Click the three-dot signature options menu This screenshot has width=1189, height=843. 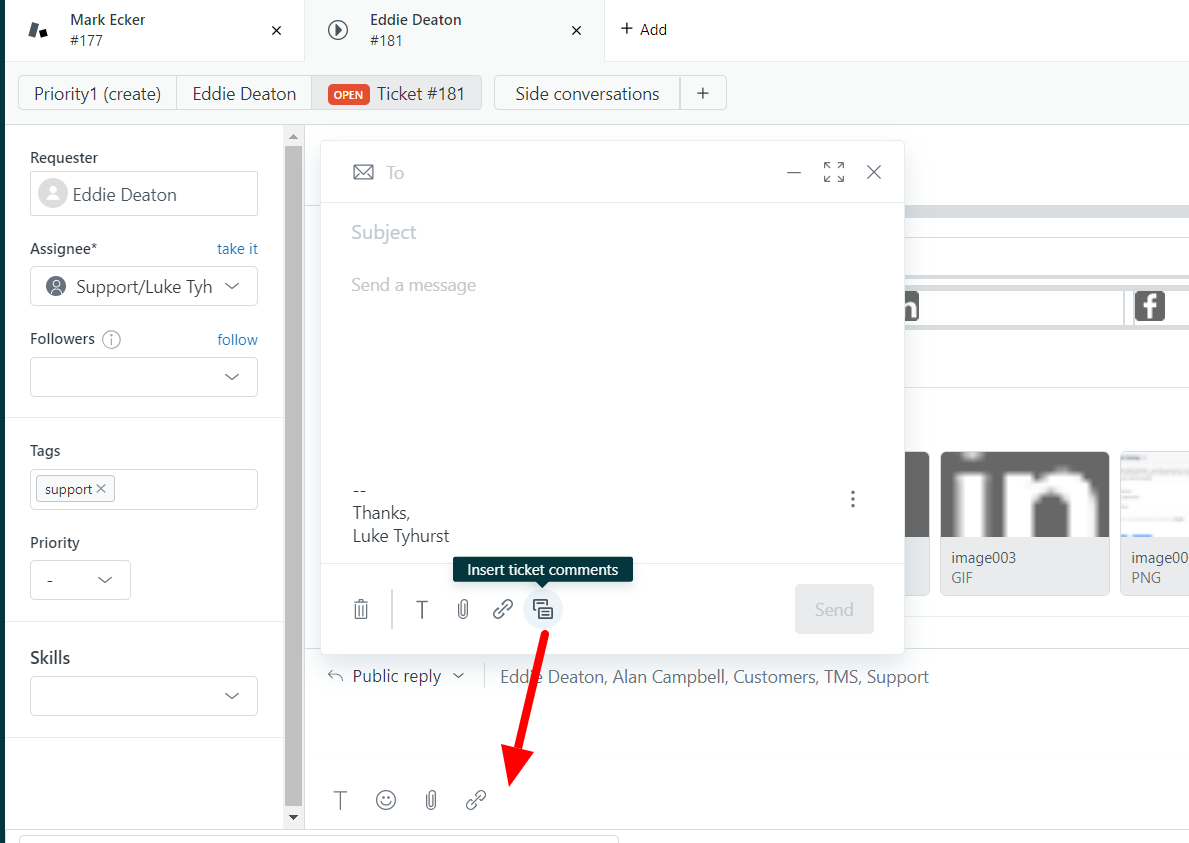[x=852, y=499]
